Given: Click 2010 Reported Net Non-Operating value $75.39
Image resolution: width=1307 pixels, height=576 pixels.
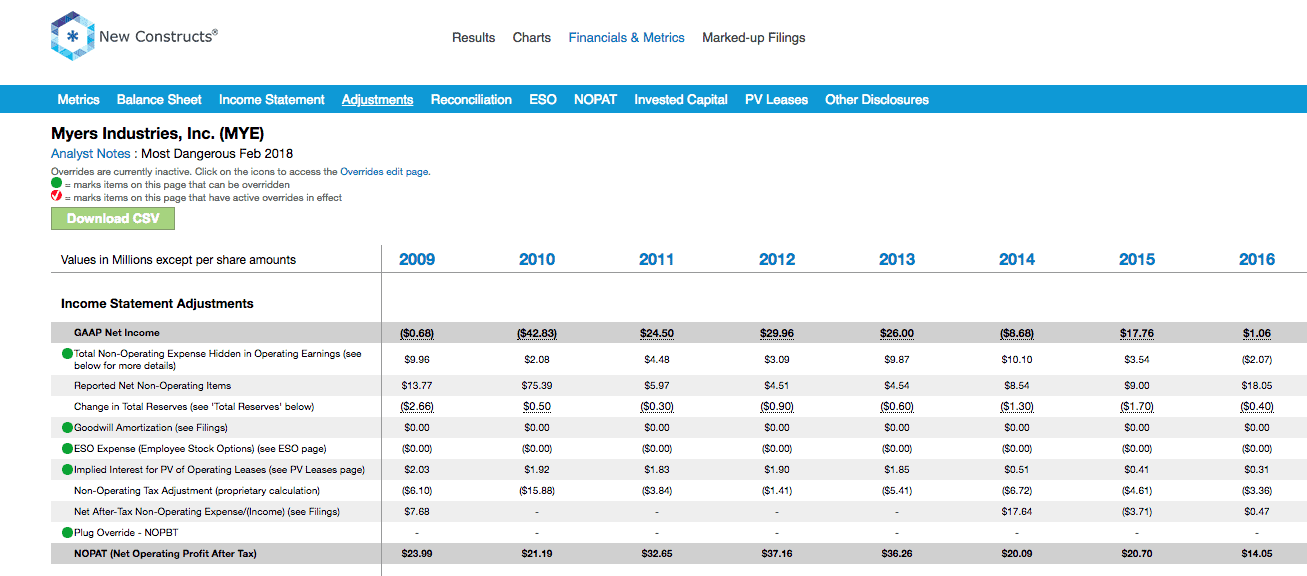Looking at the screenshot, I should (537, 386).
